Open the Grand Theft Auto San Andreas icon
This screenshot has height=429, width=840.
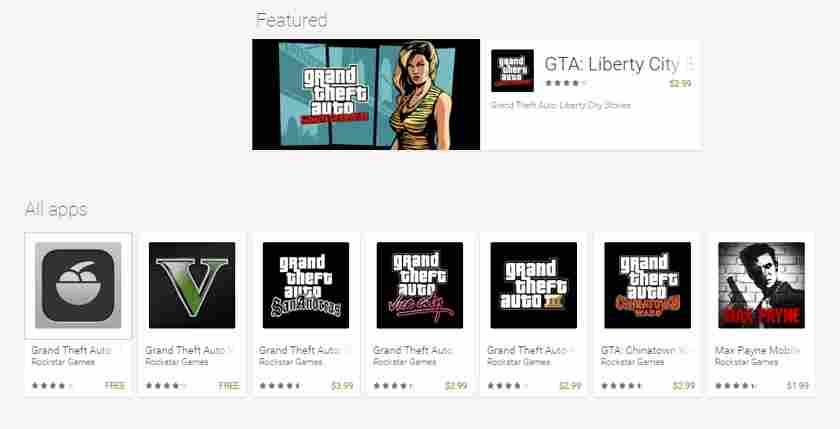coord(306,285)
